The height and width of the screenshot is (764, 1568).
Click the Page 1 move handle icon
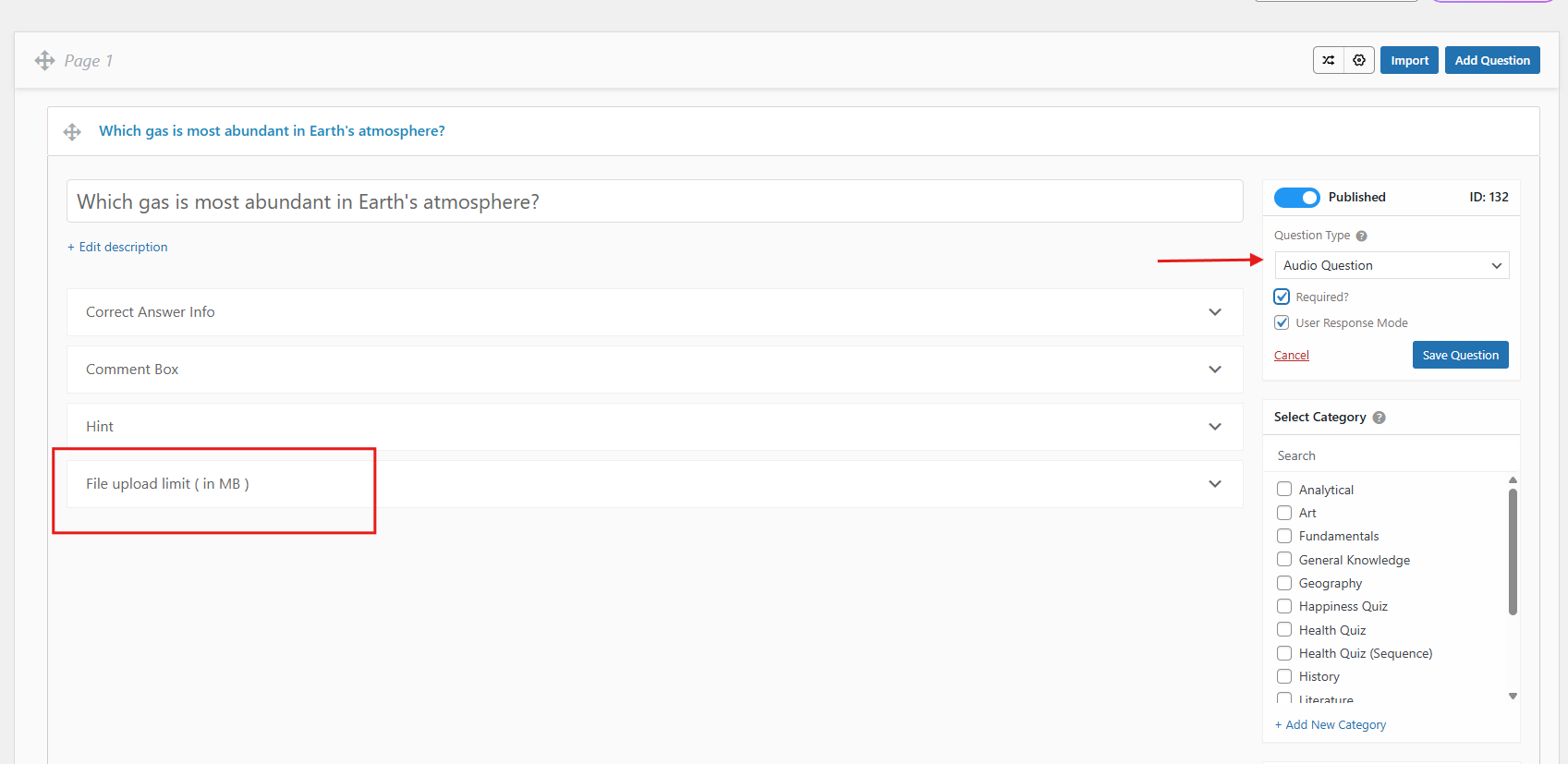(x=44, y=61)
